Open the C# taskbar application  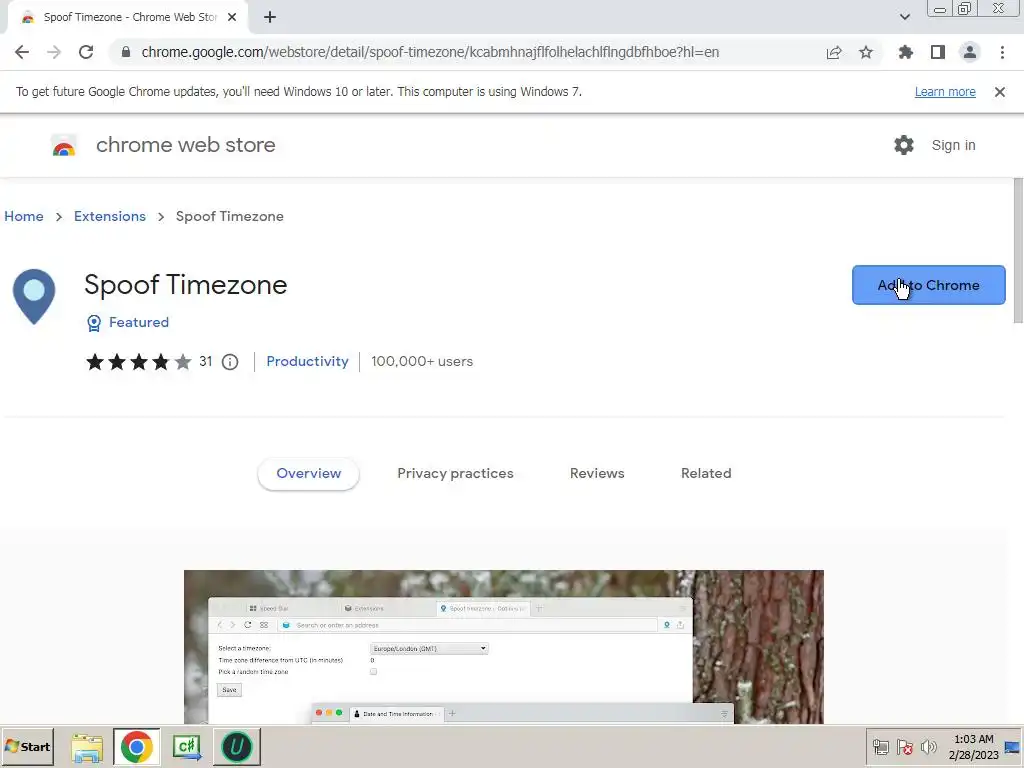click(x=187, y=747)
